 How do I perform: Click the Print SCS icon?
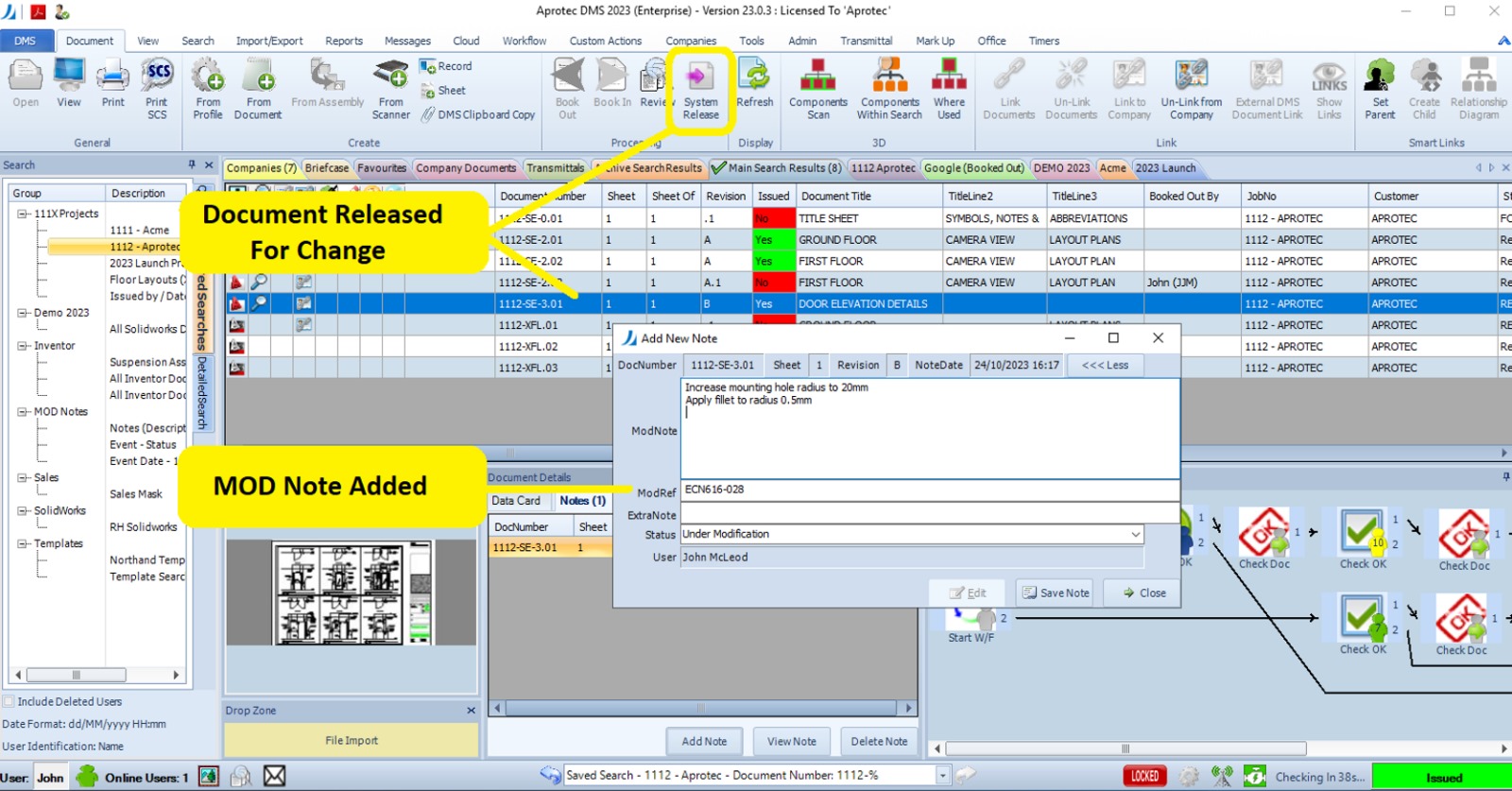coord(157,89)
